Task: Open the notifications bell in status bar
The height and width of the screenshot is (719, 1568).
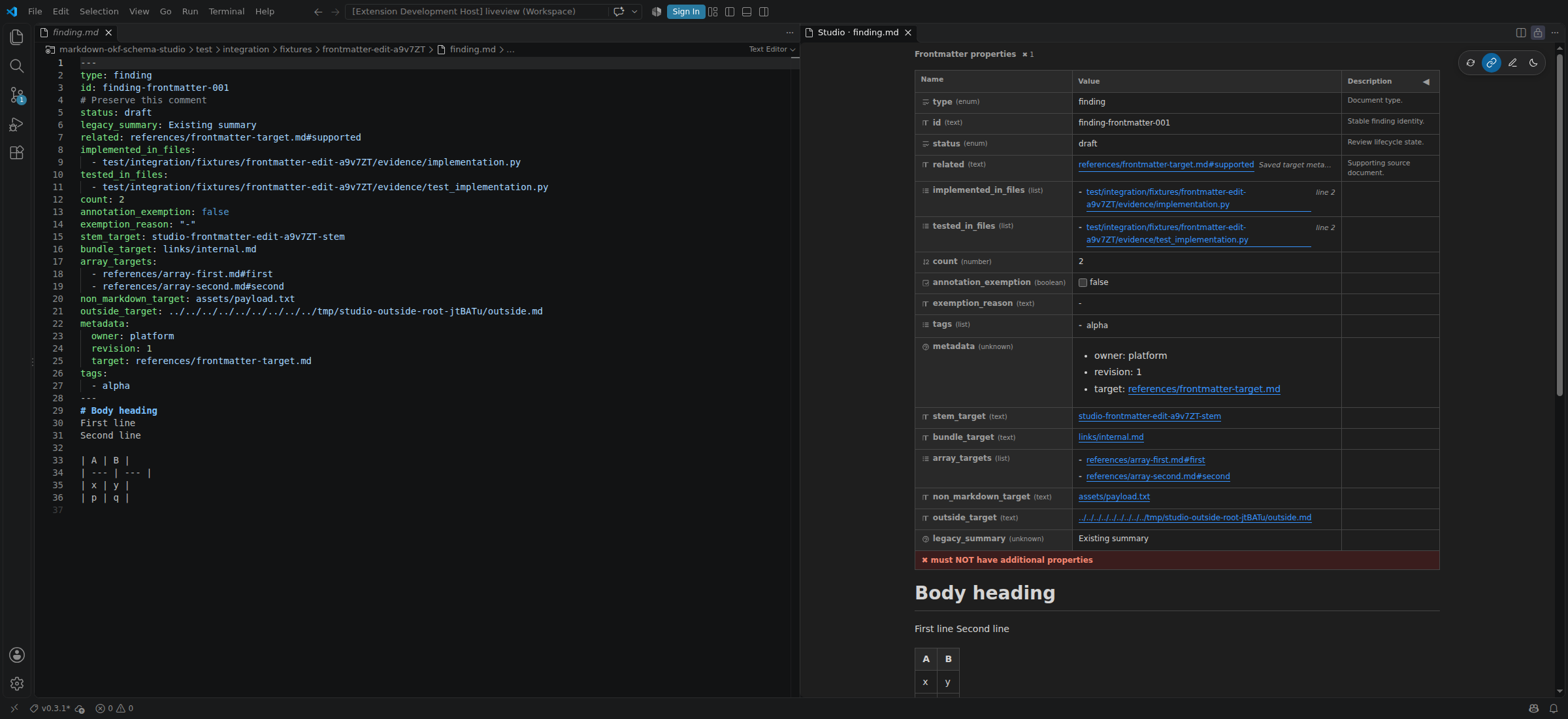Action: [x=1554, y=709]
